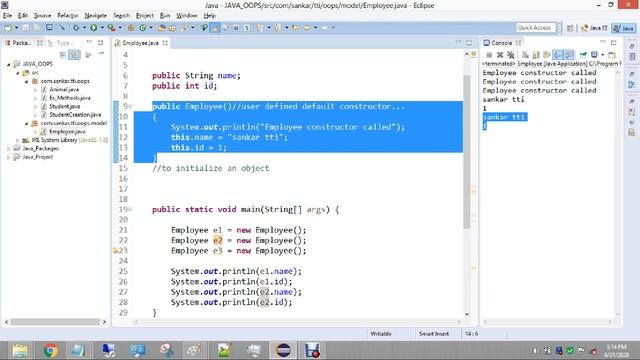Screen dimensions: 640x360
Task: Click Terminate square icon in Console
Action: 489,55
